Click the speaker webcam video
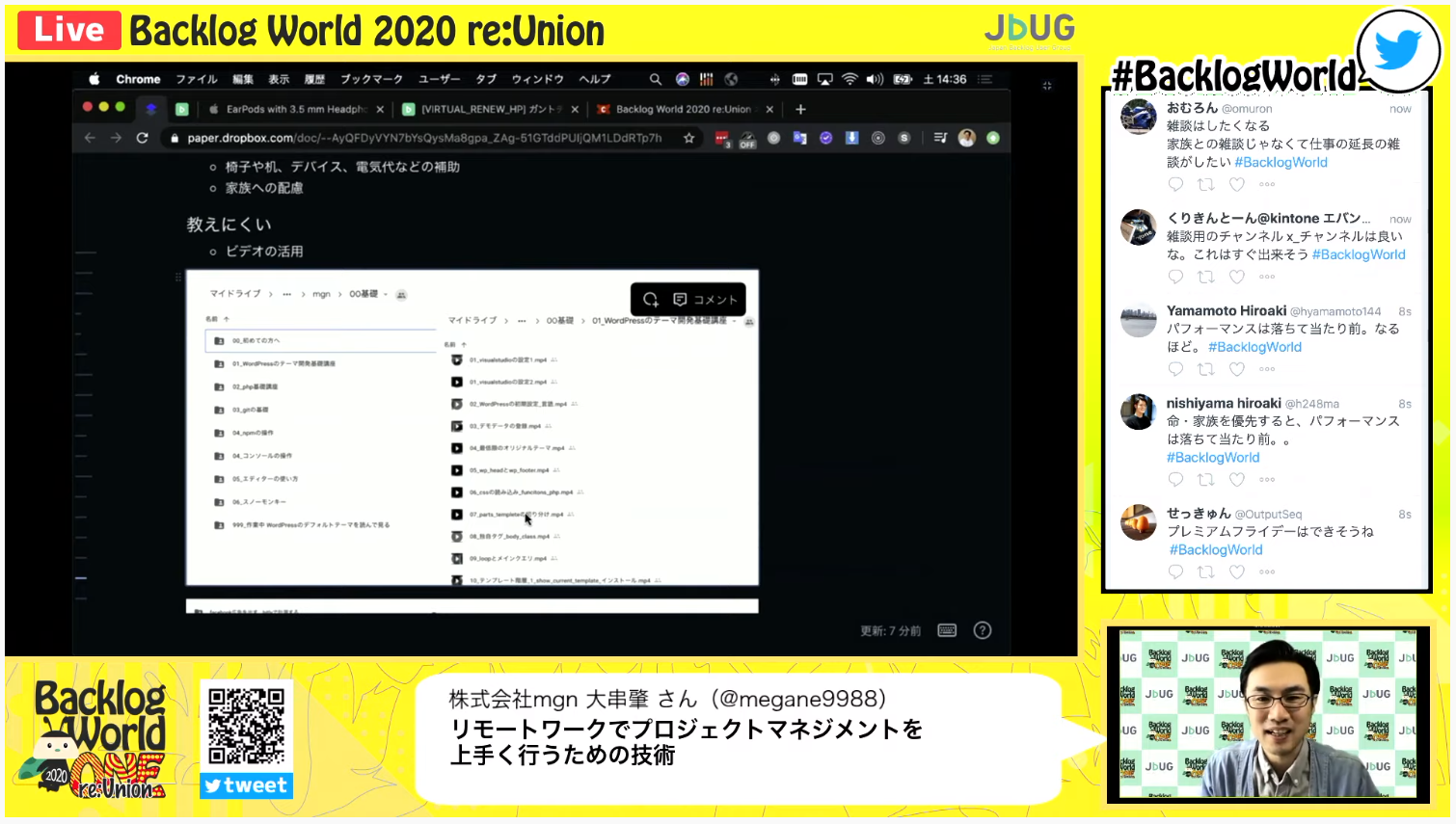Viewport: 1456px width, 824px height. [x=1267, y=714]
